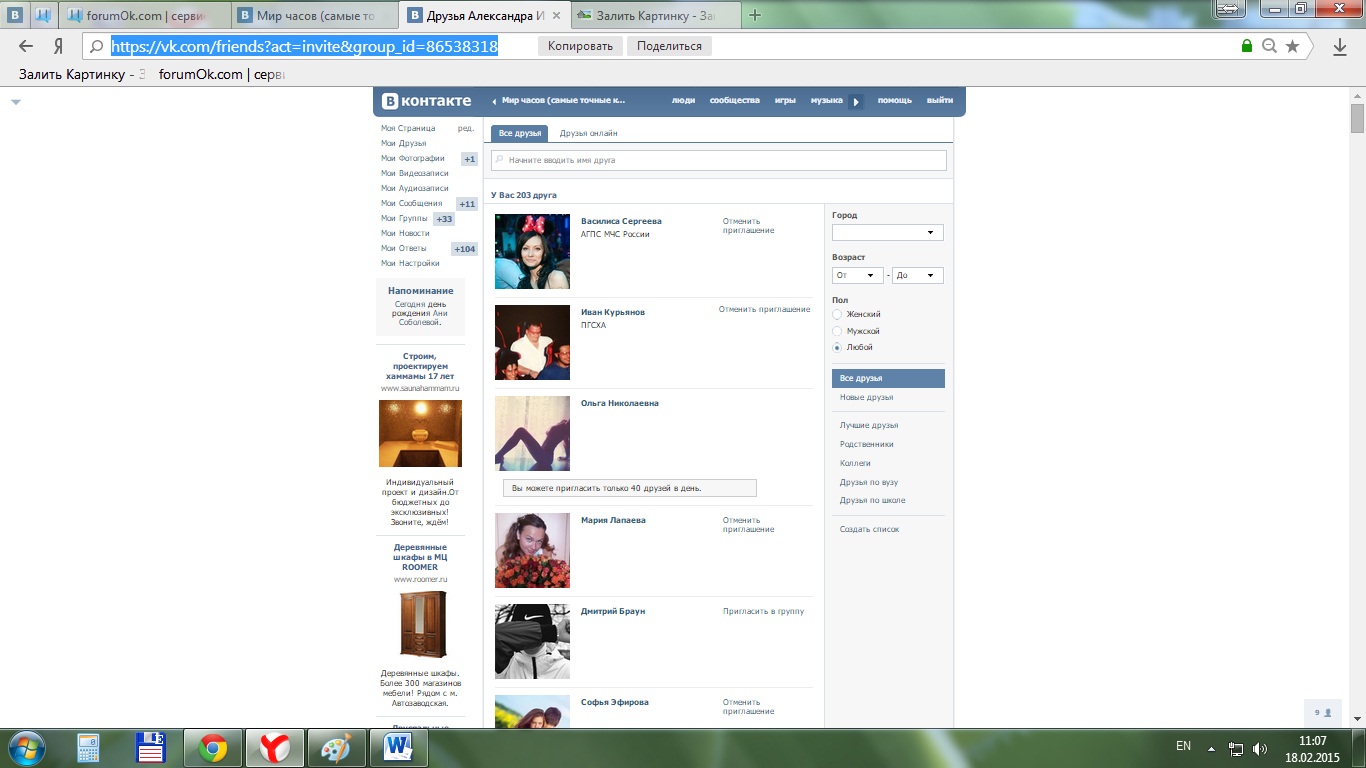The height and width of the screenshot is (768, 1366).
Task: Switch to the "Мир часов" browser tab
Action: (315, 16)
